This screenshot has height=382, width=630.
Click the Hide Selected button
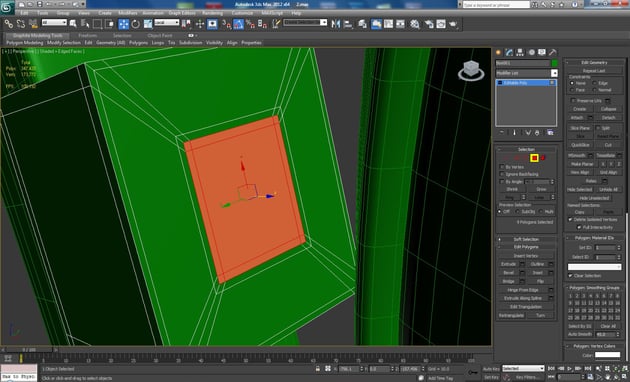tap(579, 189)
